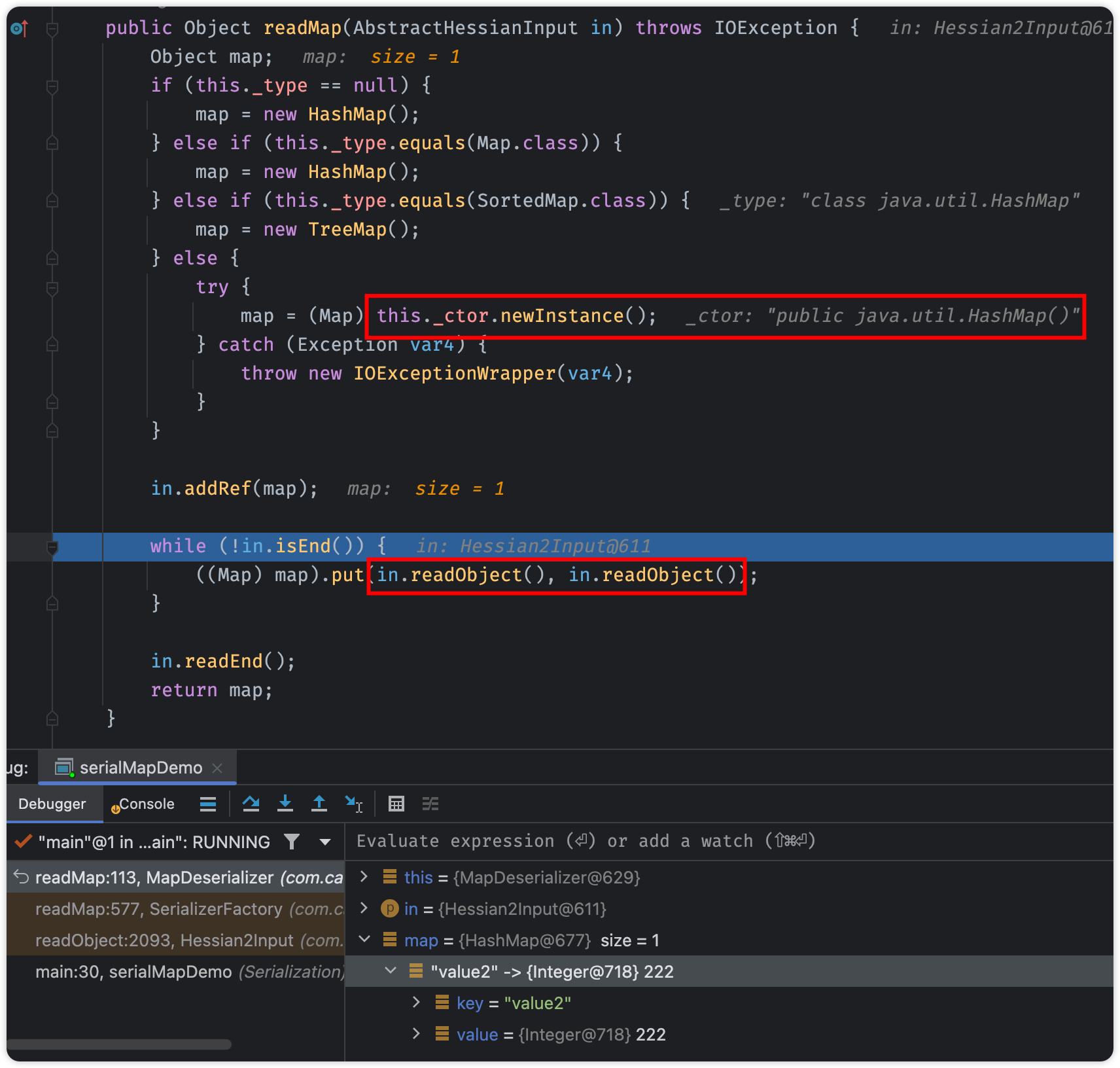Click the field icon beside map variable
This screenshot has width=1120, height=1068.
coord(390,940)
